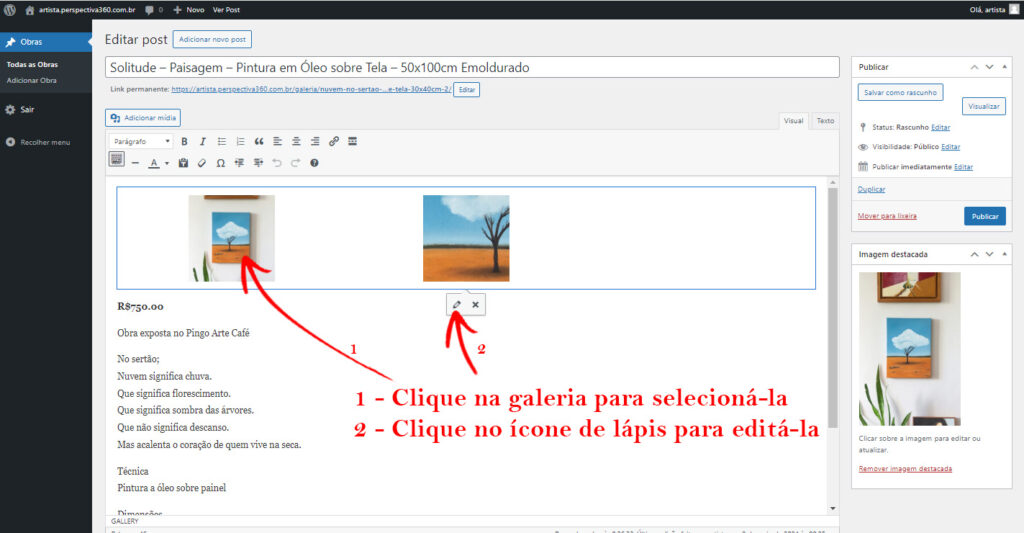Insert a bulleted list
1024x533 pixels.
[x=221, y=141]
